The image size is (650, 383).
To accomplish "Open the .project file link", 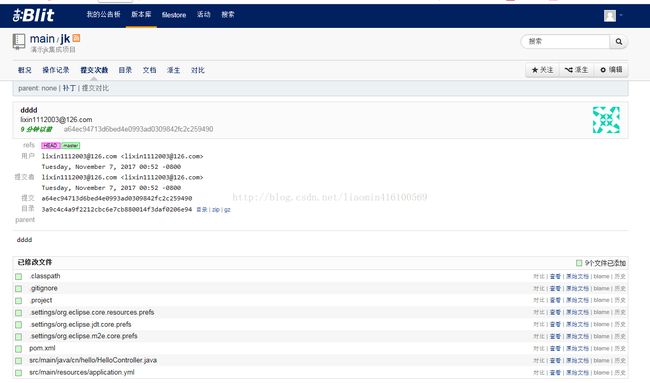I will [x=41, y=300].
